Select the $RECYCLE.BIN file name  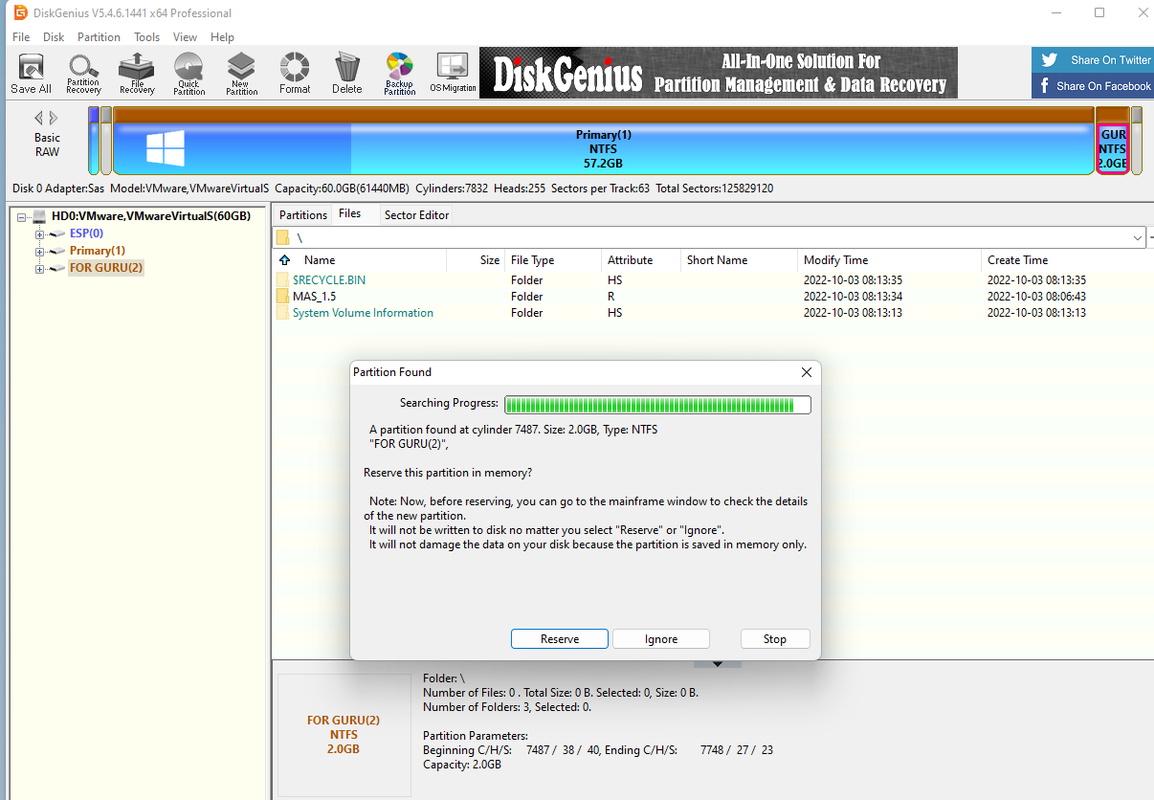pyautogui.click(x=329, y=280)
